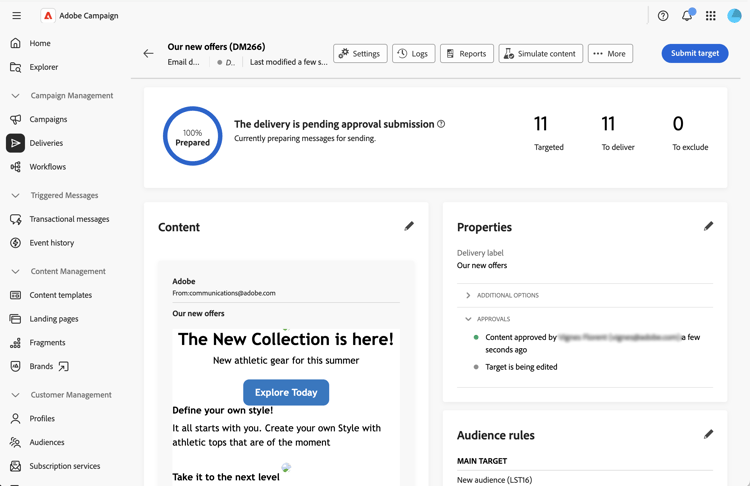Click the Home icon in sidebar

coord(15,43)
